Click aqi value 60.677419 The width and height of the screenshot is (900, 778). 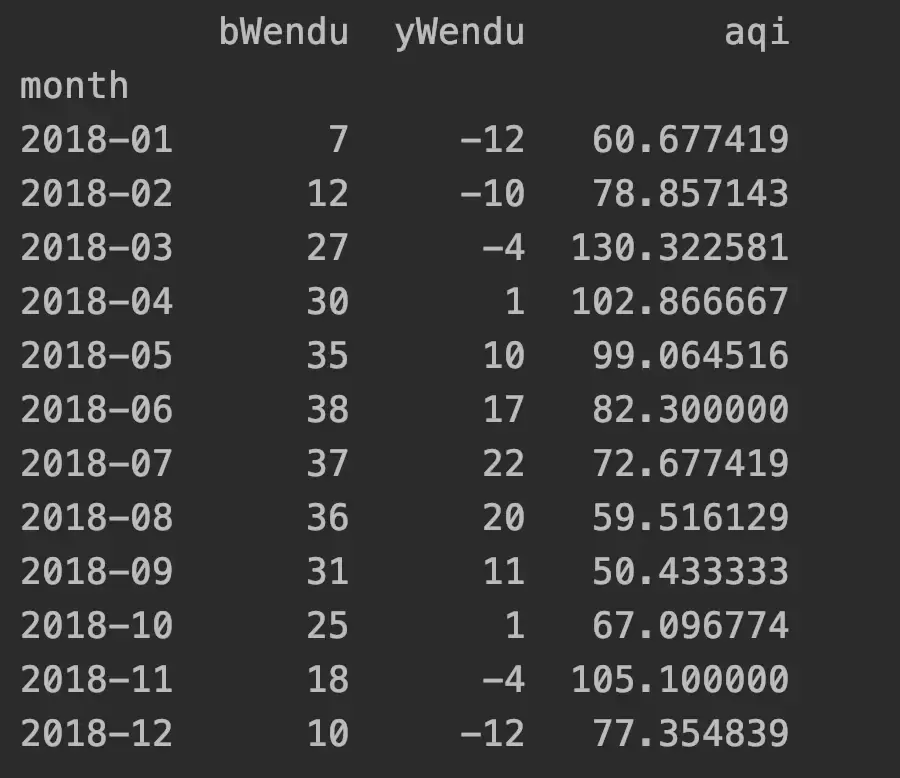point(690,140)
